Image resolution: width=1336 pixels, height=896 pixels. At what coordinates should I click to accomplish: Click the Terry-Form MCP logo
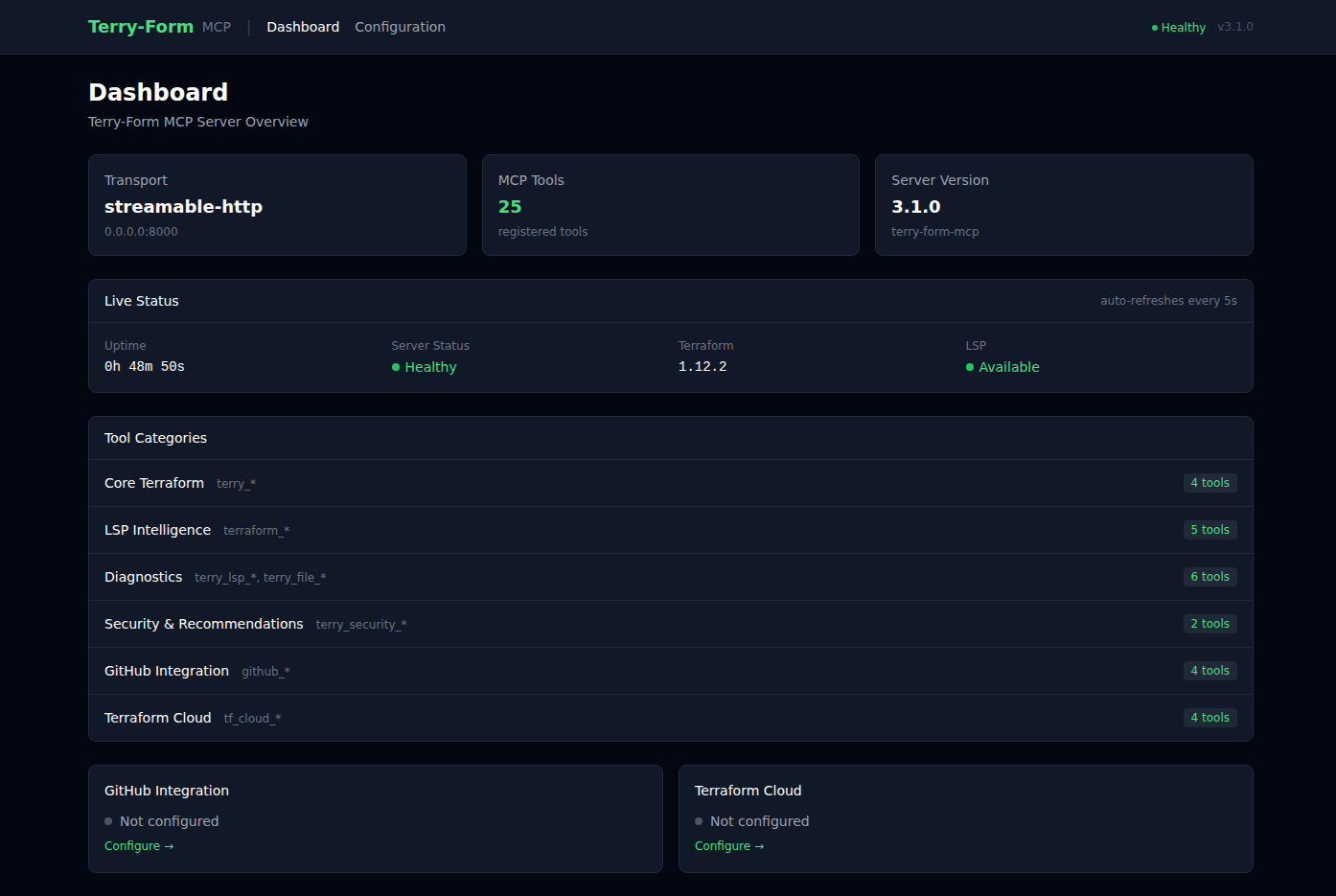[140, 26]
